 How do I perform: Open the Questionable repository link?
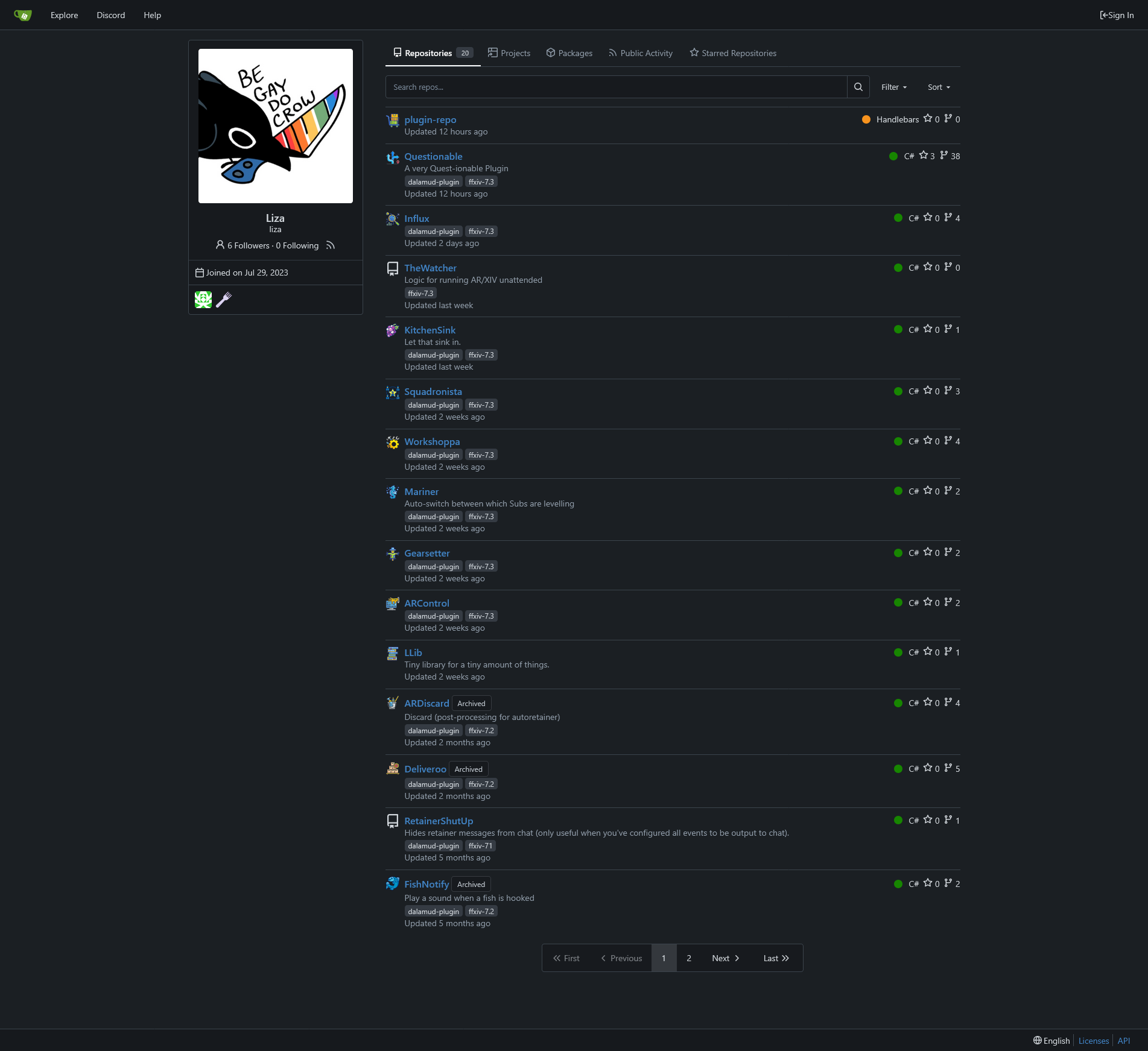tap(433, 156)
